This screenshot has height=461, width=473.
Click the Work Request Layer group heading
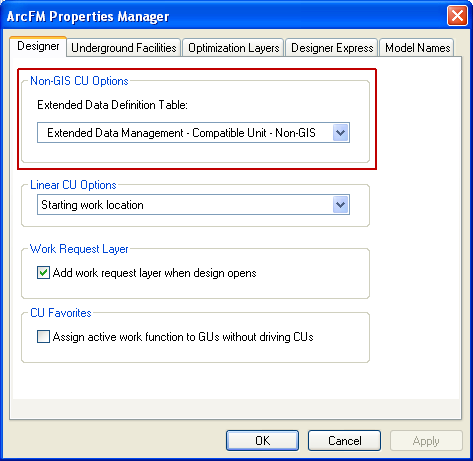point(79,249)
